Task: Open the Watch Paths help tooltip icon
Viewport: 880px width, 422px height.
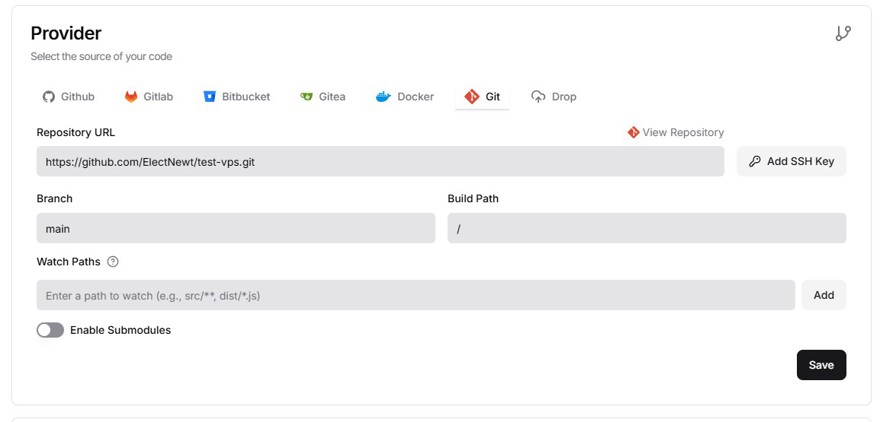Action: [113, 262]
